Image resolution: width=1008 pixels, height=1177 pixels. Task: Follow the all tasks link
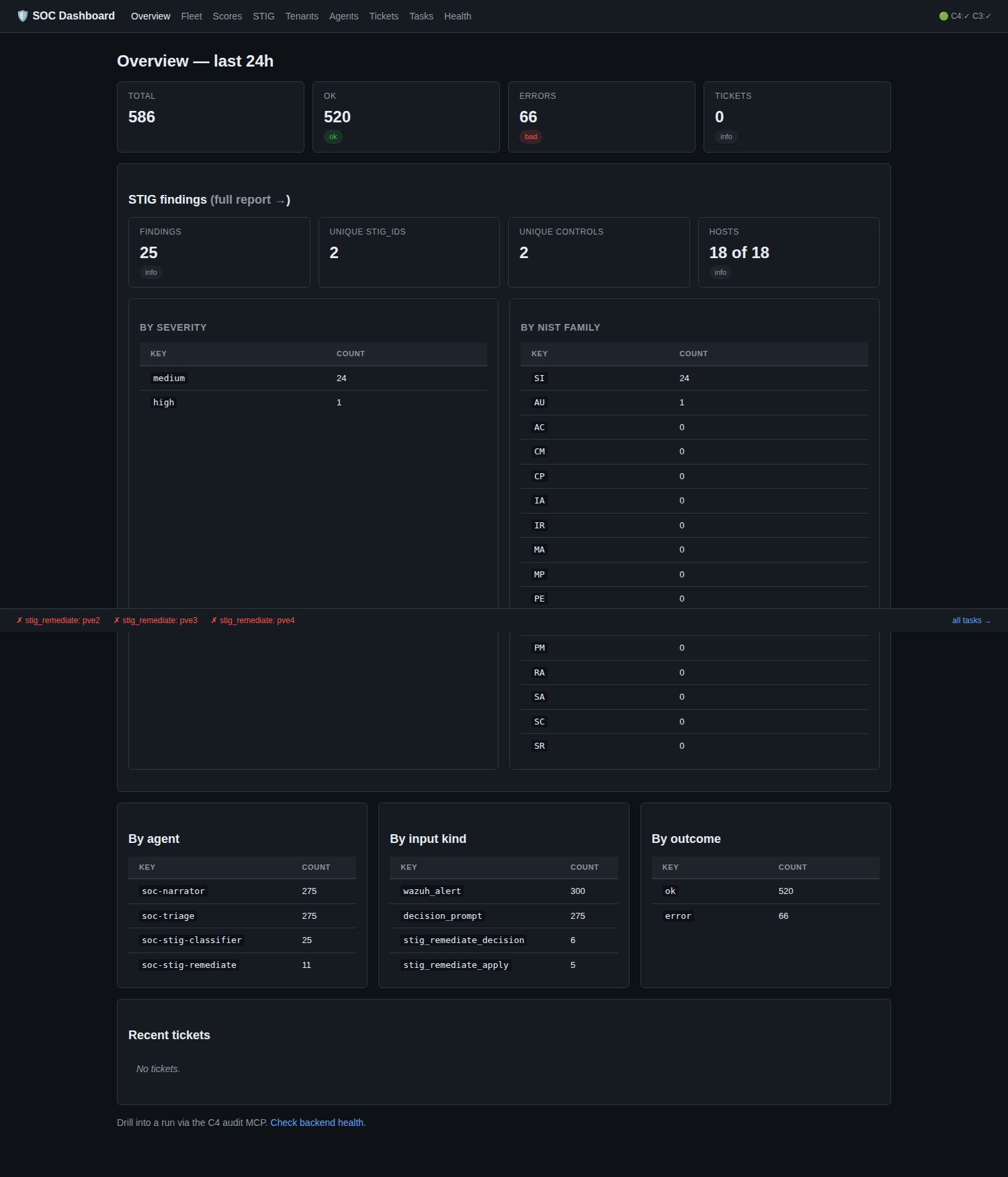tap(972, 620)
